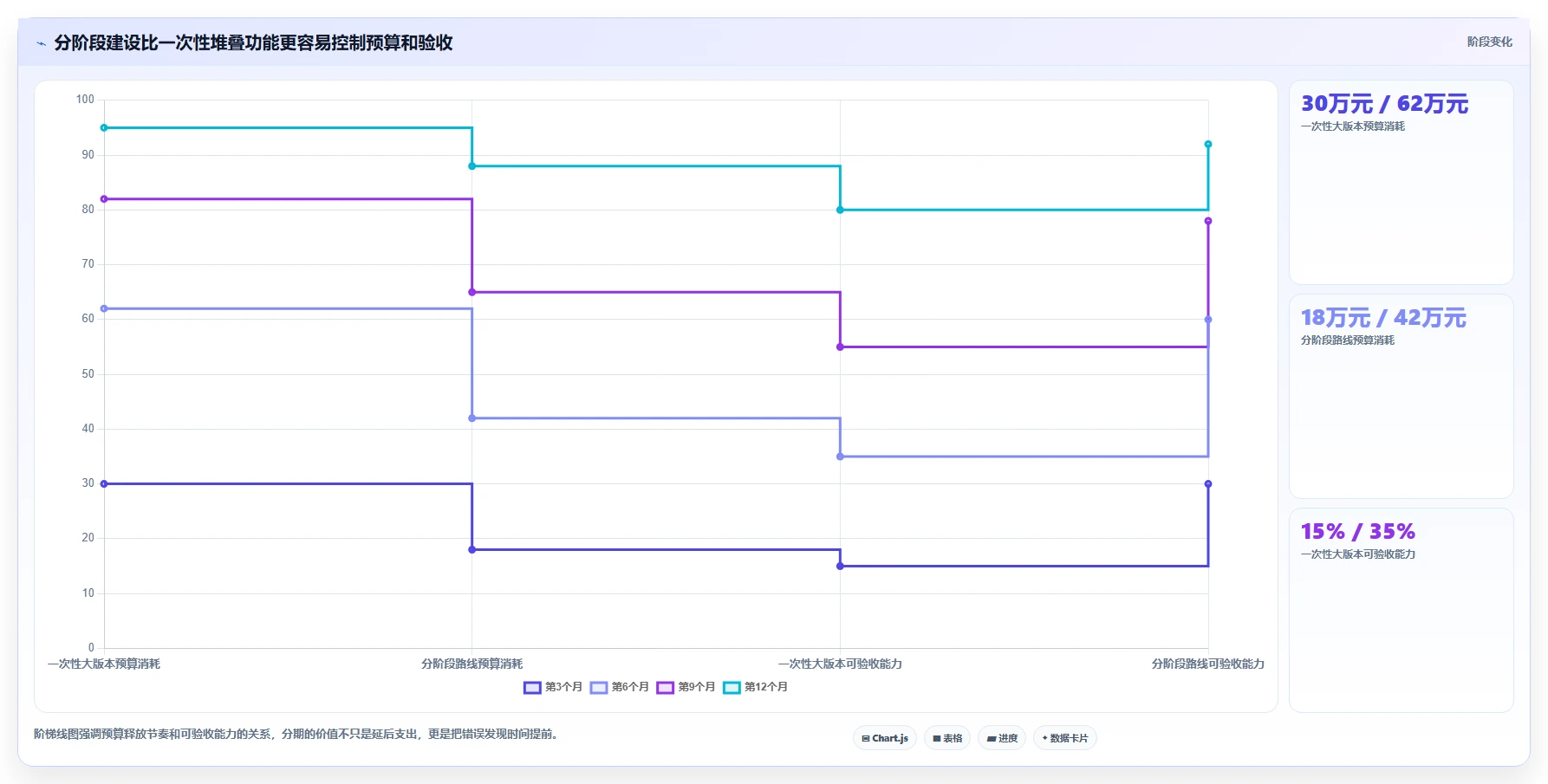Image resolution: width=1548 pixels, height=784 pixels.
Task: Click the 第12个月 data point at value 80
Action: point(840,211)
